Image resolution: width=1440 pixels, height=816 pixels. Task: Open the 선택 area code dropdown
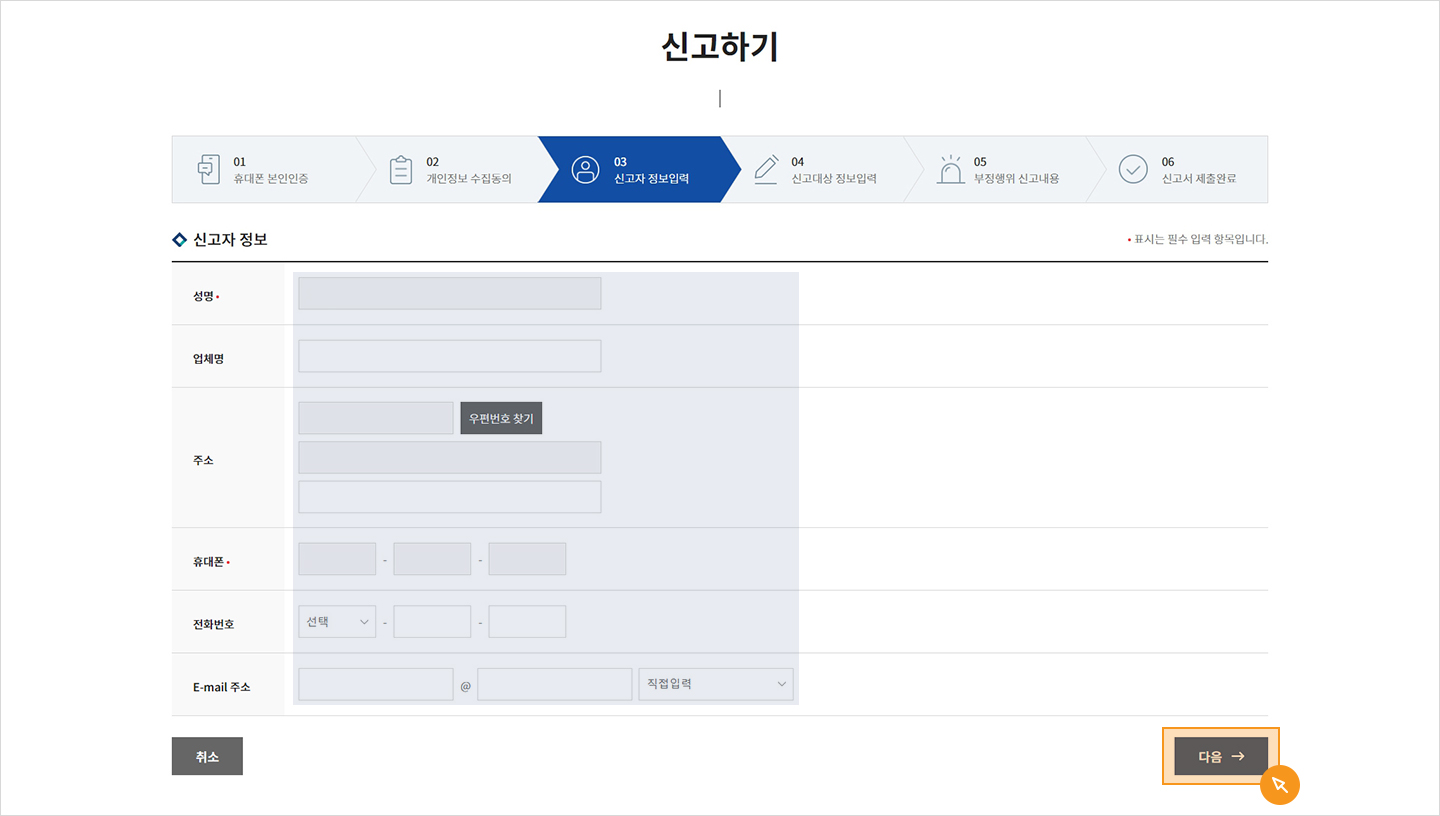click(x=337, y=621)
